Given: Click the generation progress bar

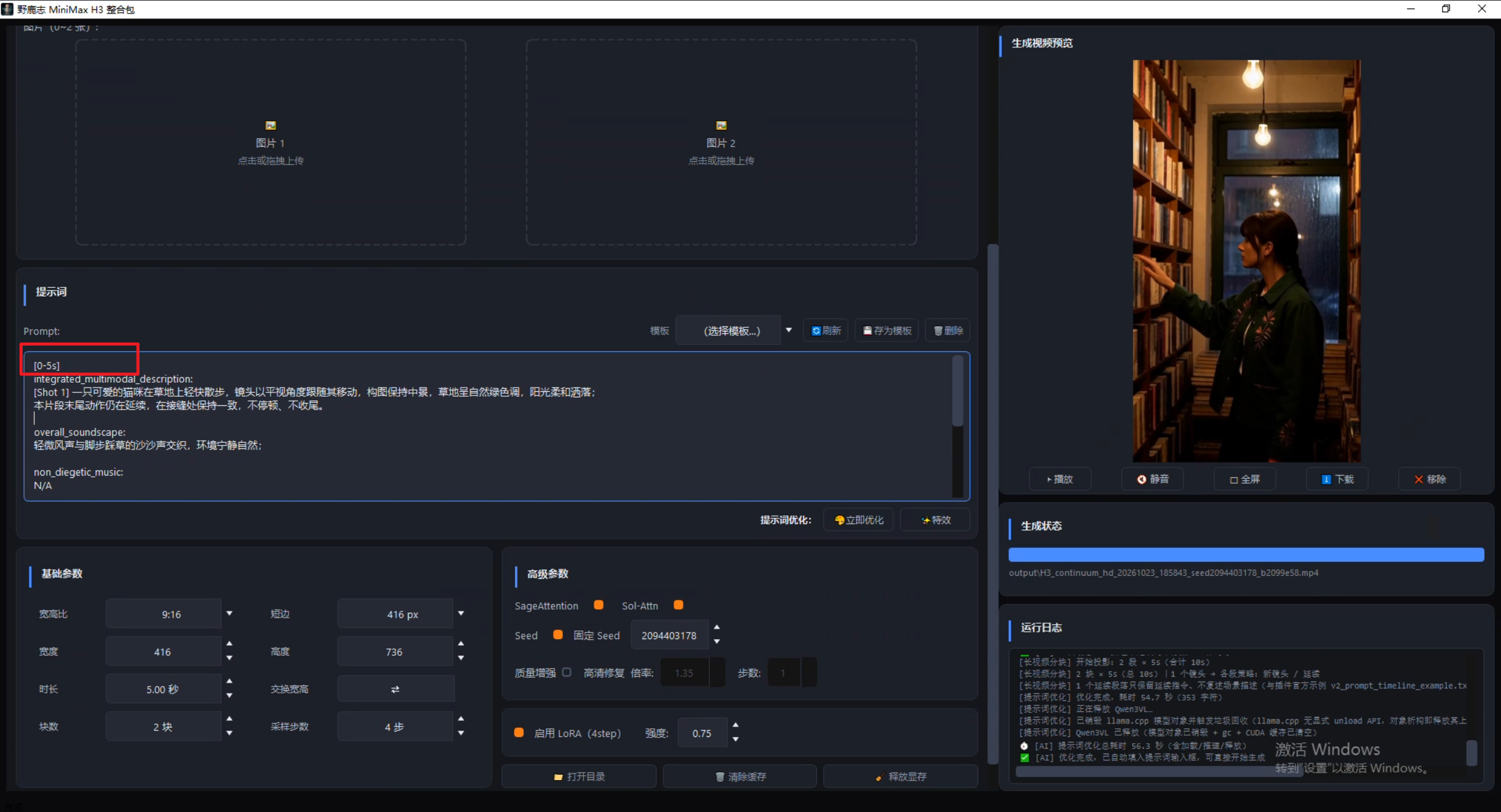Looking at the screenshot, I should click(1246, 555).
